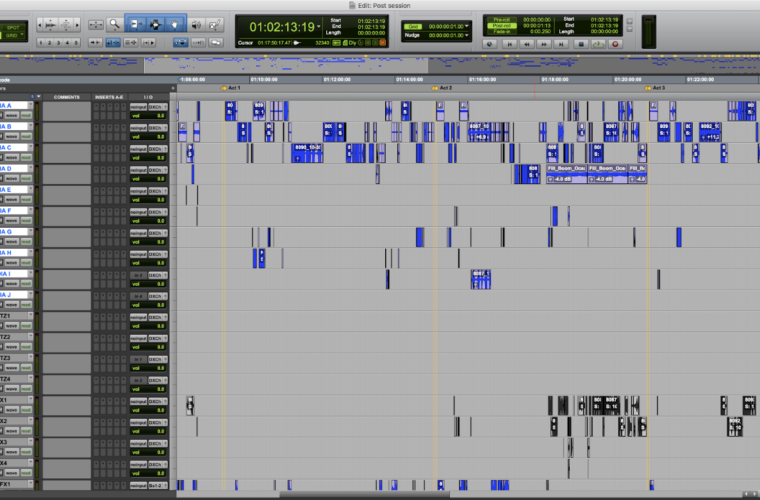Toggle the Grid display button
The width and height of the screenshot is (760, 500).
tap(412, 26)
